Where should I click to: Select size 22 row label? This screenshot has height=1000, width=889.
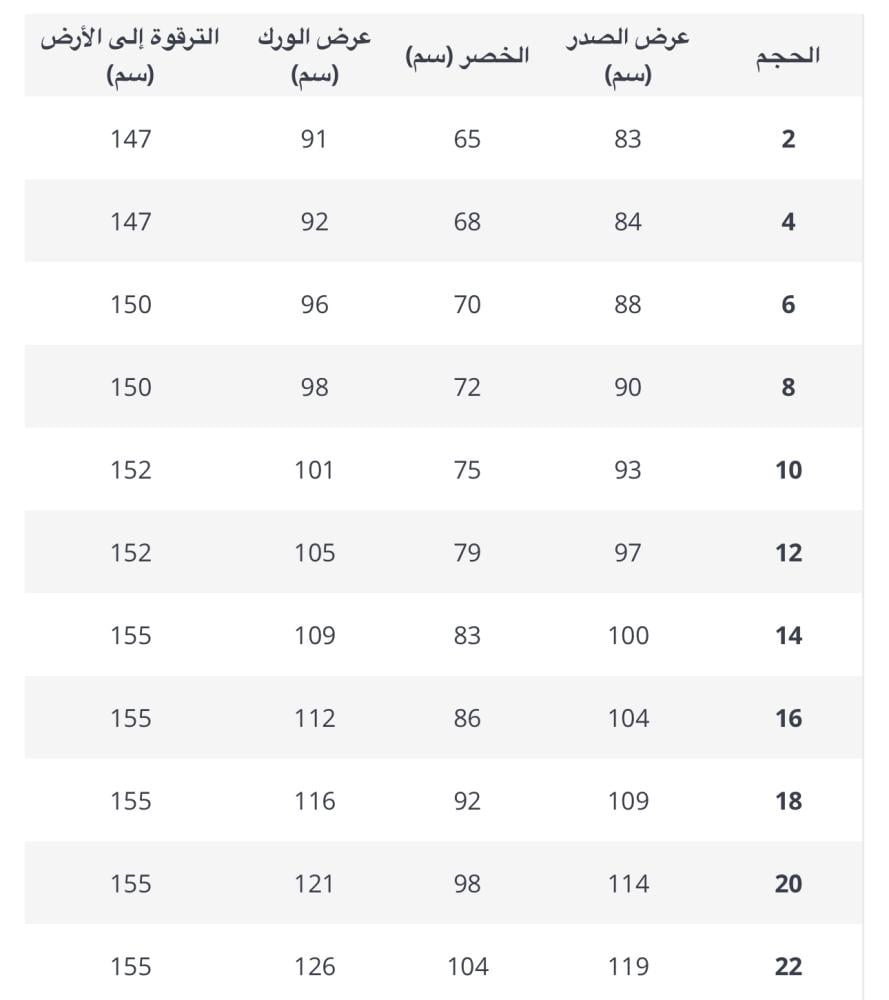[x=788, y=967]
